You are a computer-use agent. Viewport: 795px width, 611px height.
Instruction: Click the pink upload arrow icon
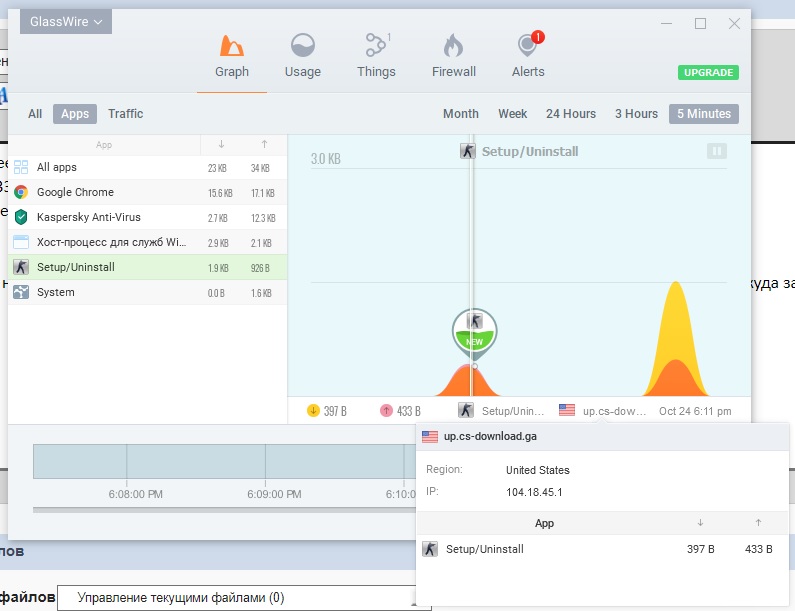tap(386, 410)
